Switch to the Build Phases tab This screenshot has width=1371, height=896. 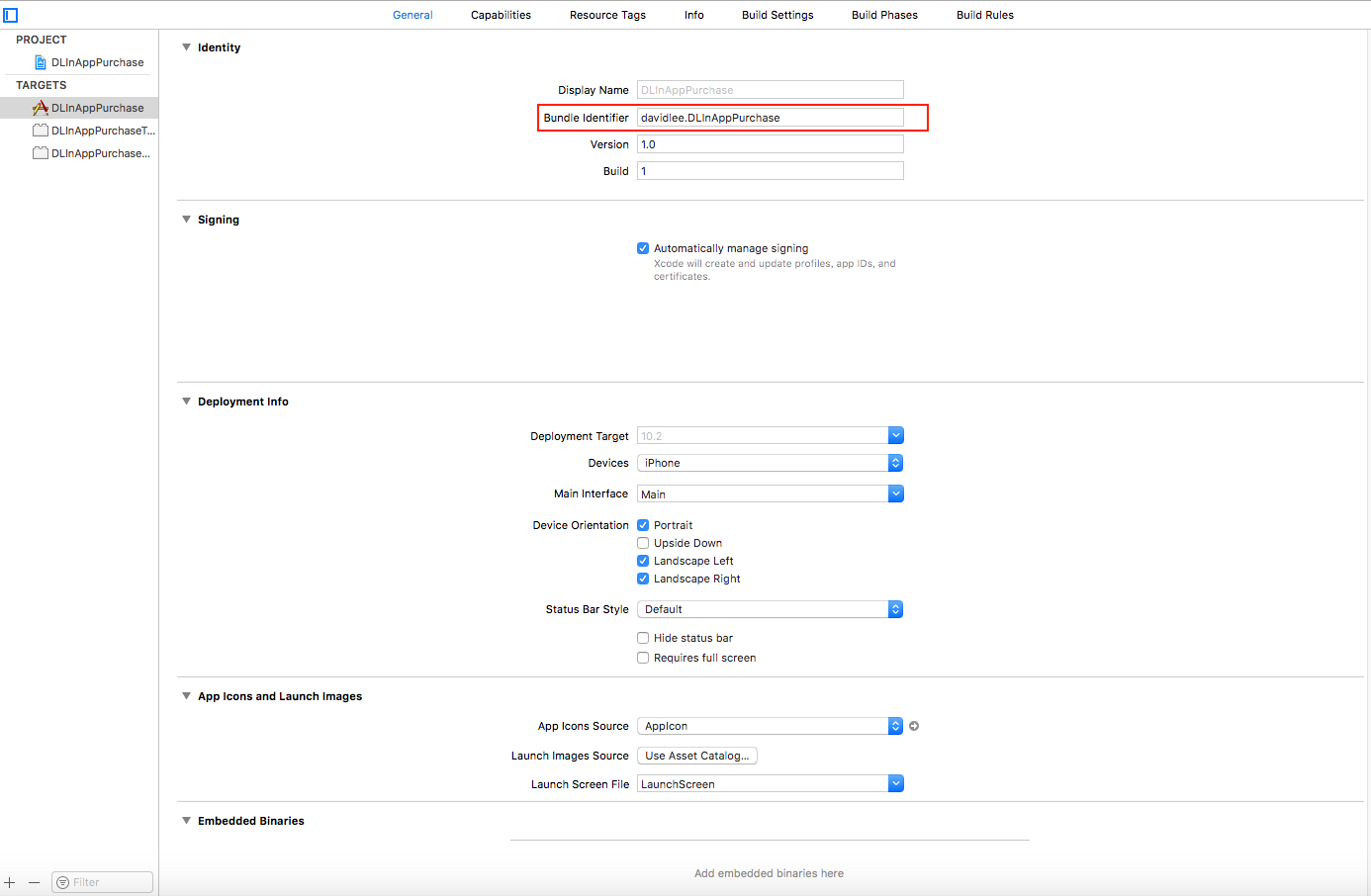[x=884, y=15]
